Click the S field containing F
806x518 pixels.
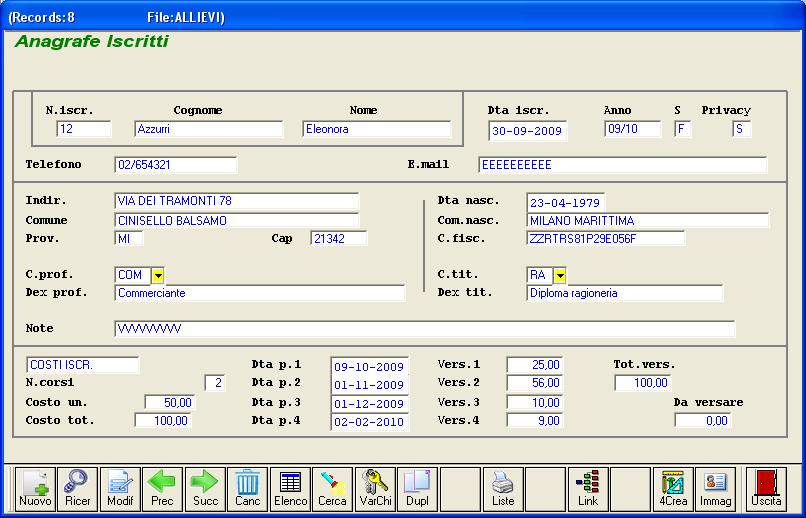click(x=683, y=129)
